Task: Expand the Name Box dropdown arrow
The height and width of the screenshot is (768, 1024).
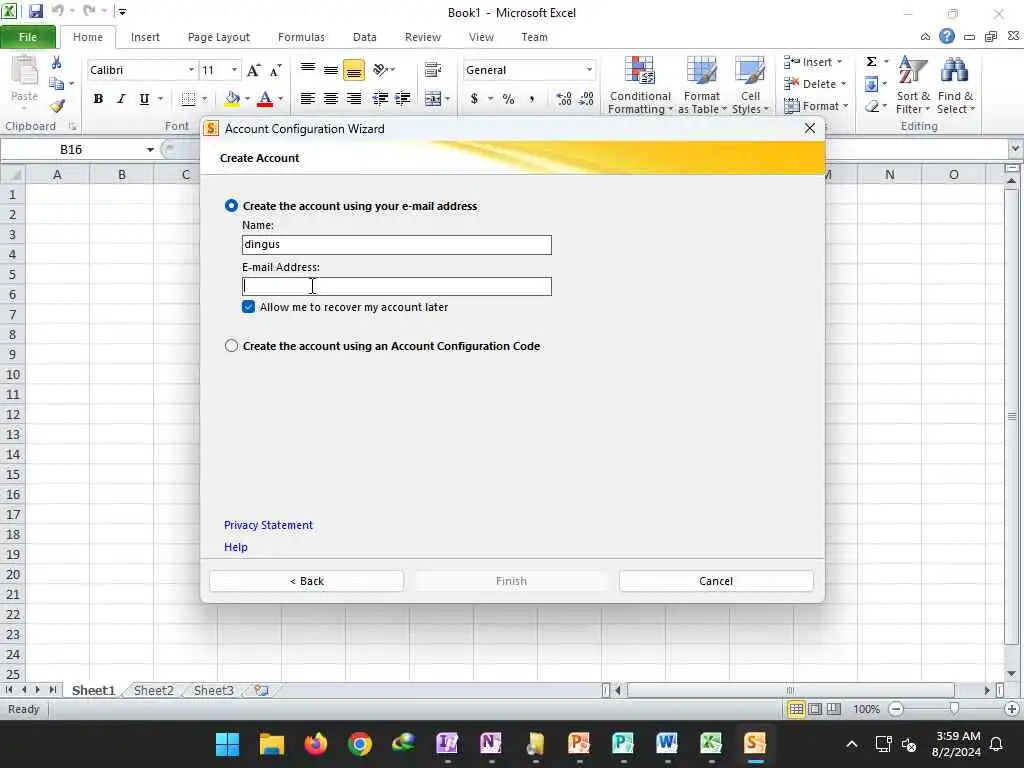Action: (x=150, y=150)
